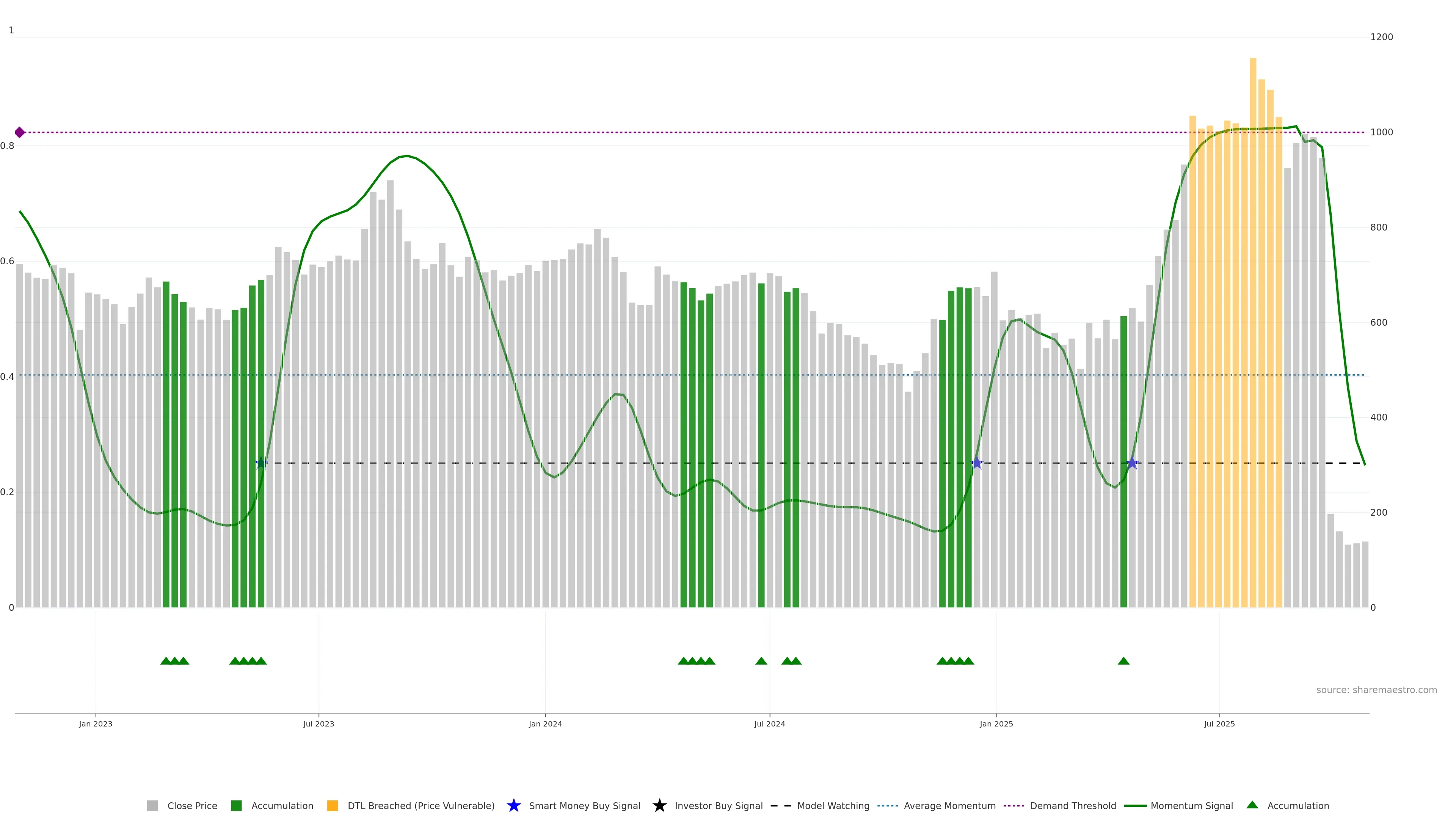Image resolution: width=1456 pixels, height=819 pixels.
Task: Toggle the Momentum Signal legend entry
Action: click(1191, 806)
